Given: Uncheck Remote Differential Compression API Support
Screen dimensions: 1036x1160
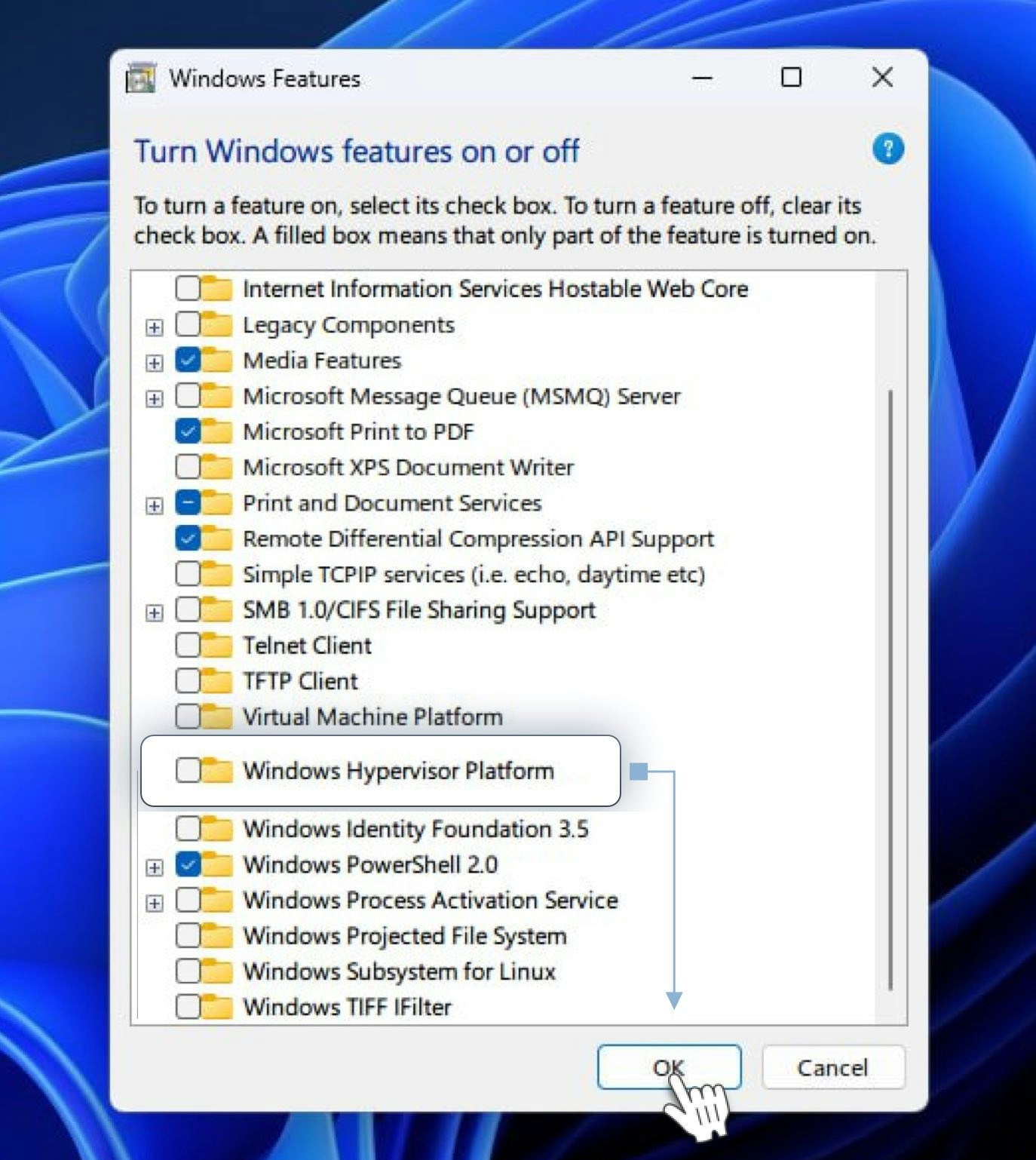Looking at the screenshot, I should [x=187, y=539].
